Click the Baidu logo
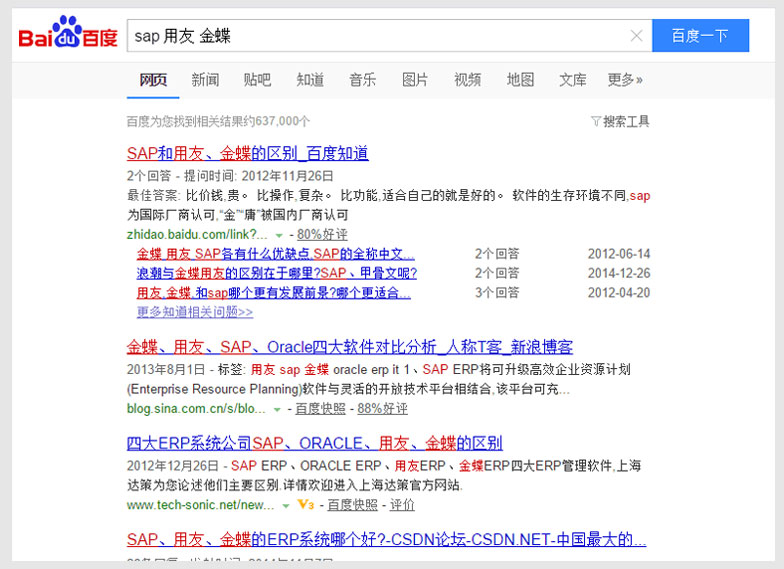 pyautogui.click(x=68, y=32)
